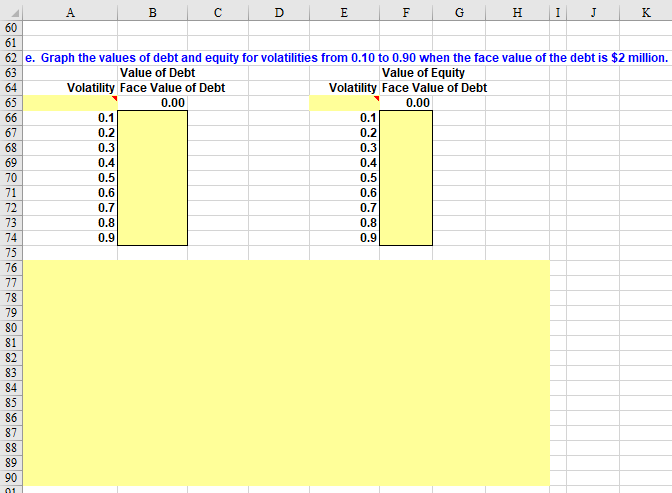Select column I header
This screenshot has height=493, width=672.
pyautogui.click(x=558, y=13)
